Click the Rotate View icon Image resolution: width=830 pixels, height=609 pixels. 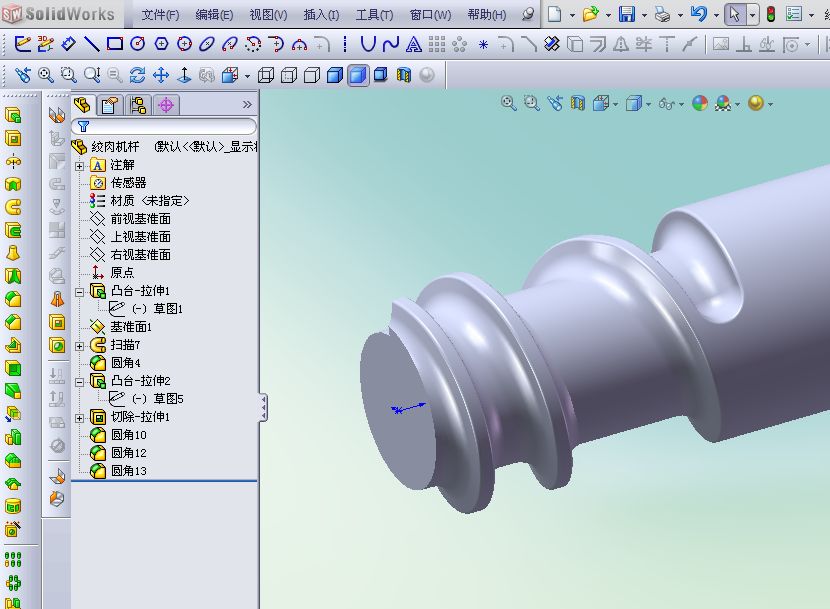pos(138,75)
